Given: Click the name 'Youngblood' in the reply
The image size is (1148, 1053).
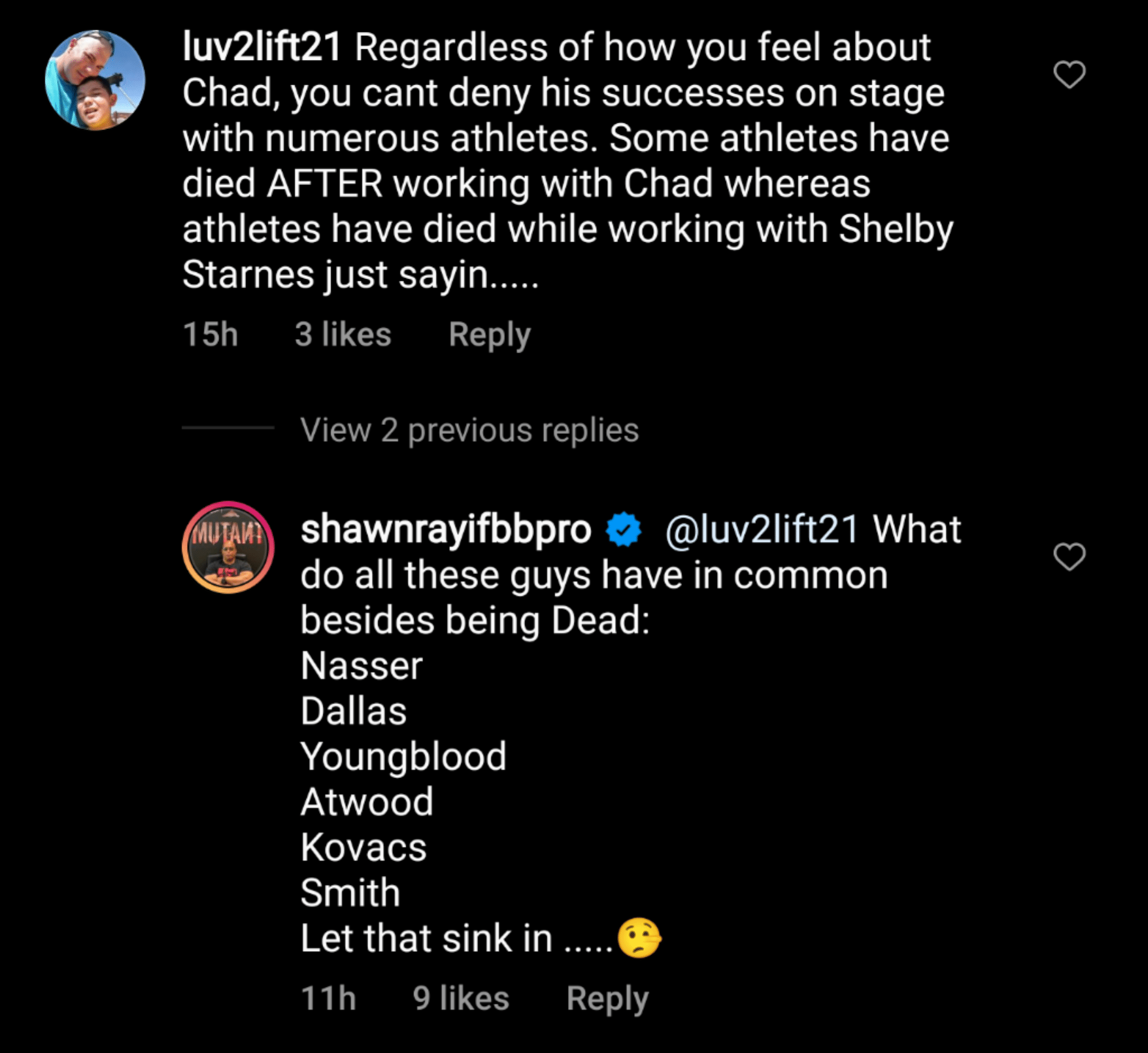Looking at the screenshot, I should (404, 757).
